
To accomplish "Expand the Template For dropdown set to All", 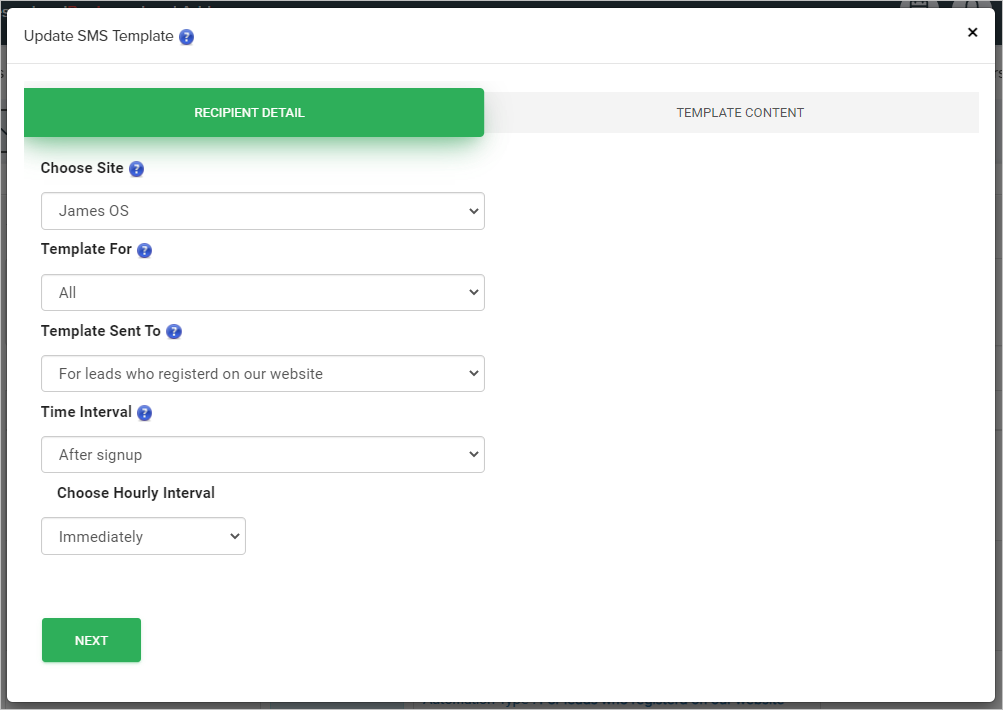I will [x=262, y=293].
